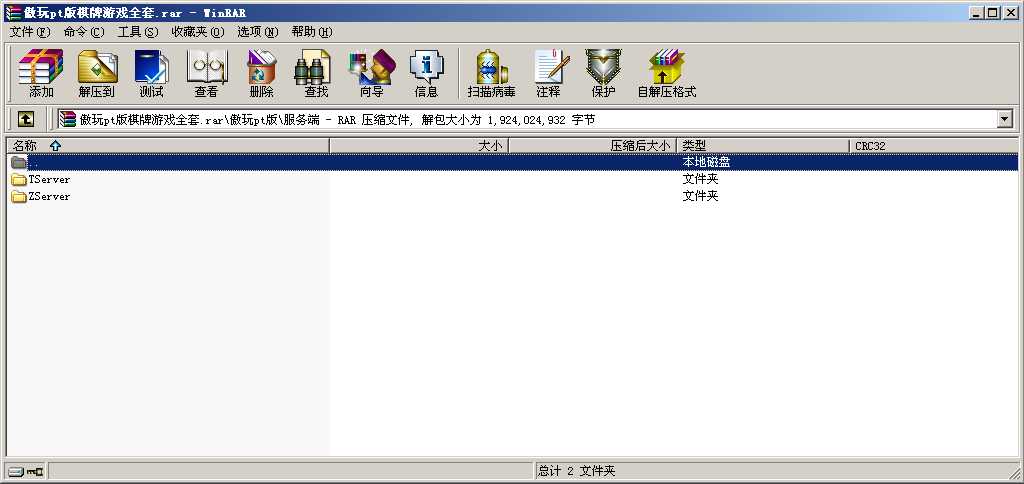Launch the Wizard (向导) icon
The width and height of the screenshot is (1024, 484).
coord(372,73)
